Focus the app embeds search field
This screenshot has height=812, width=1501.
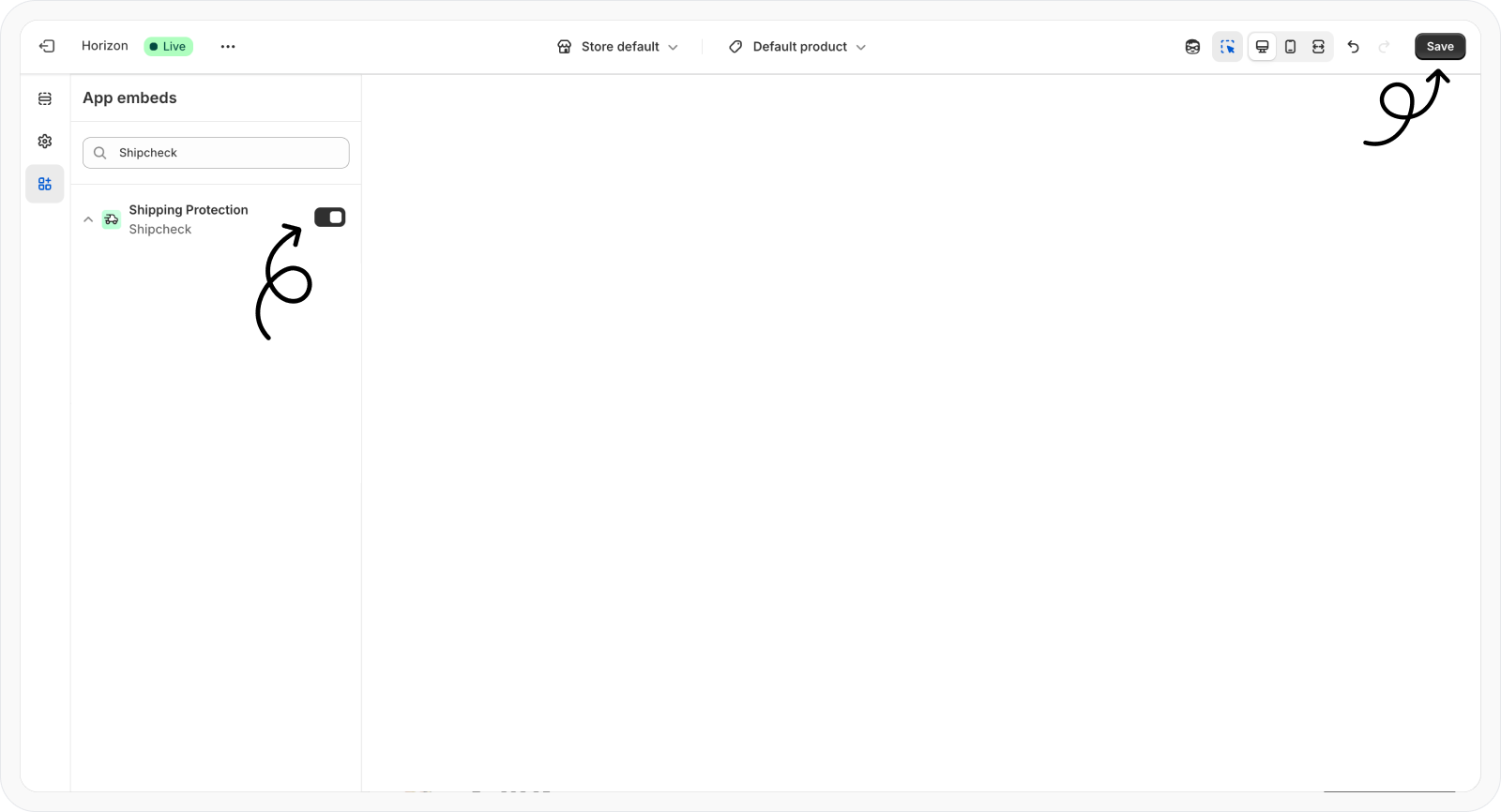(216, 153)
